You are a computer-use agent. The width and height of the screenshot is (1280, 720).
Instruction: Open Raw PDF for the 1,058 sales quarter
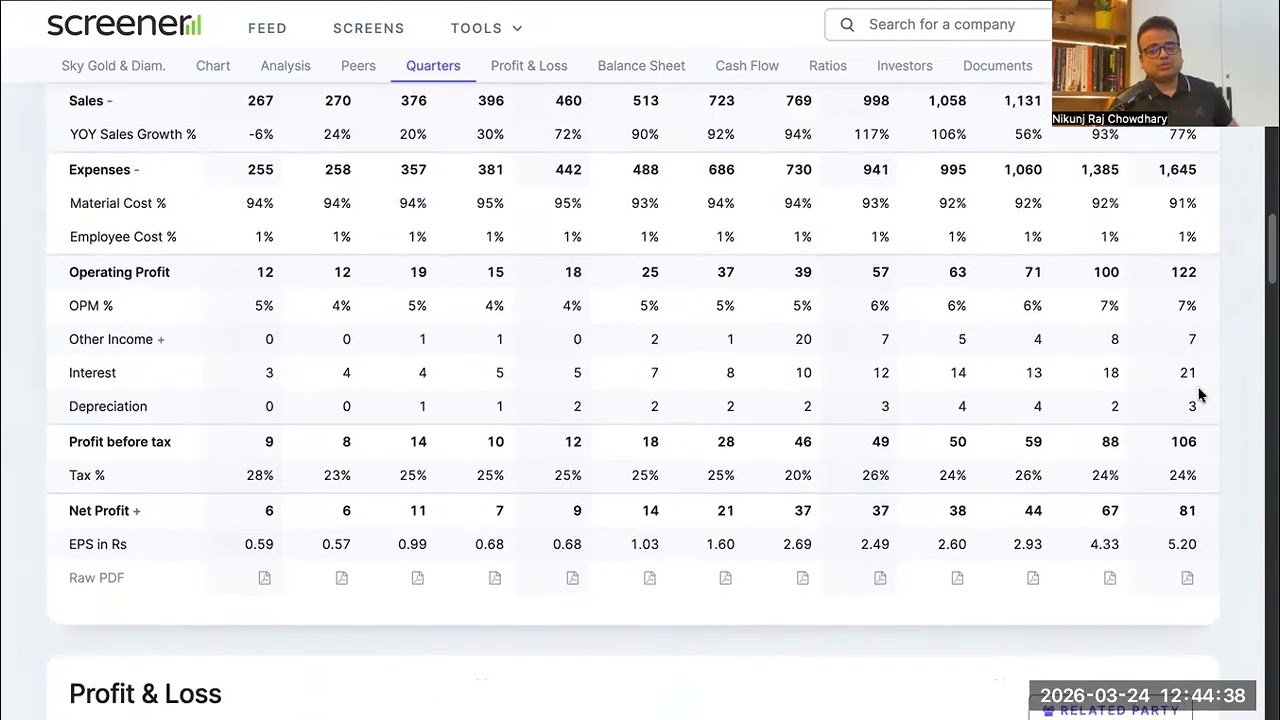pos(957,578)
